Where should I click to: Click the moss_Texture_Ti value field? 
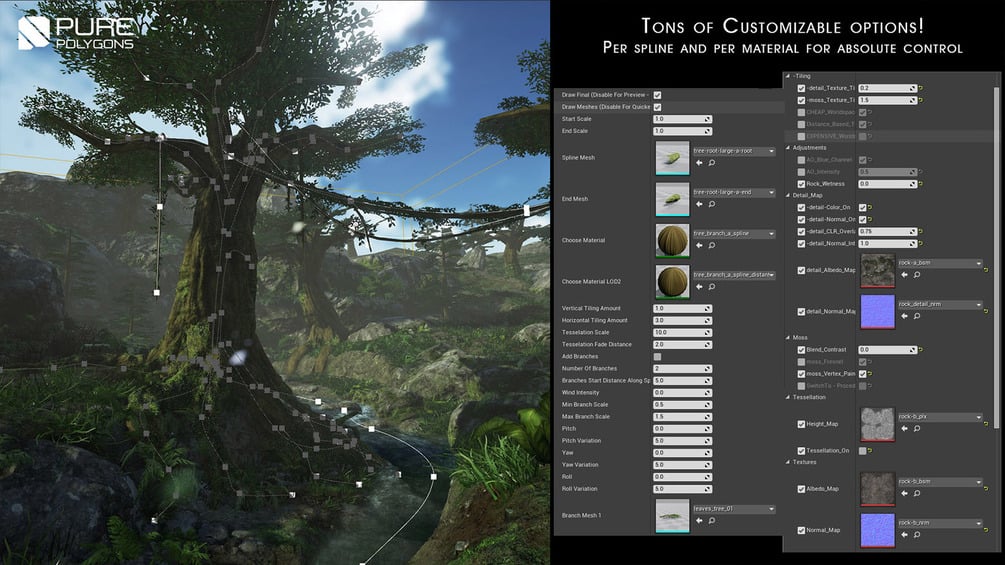pyautogui.click(x=888, y=101)
